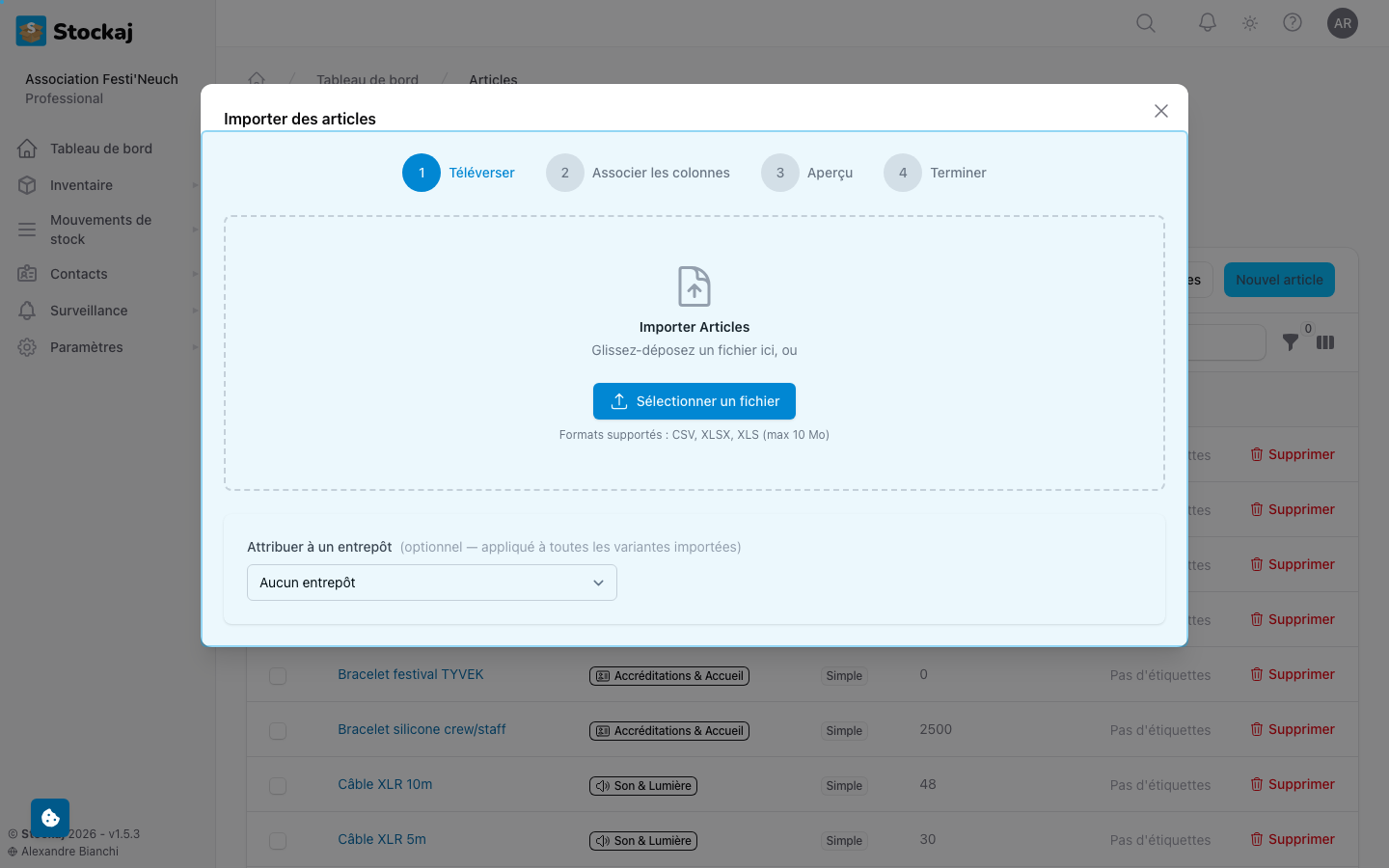
Task: Close the Importer des articles dialog
Action: coord(1161,111)
